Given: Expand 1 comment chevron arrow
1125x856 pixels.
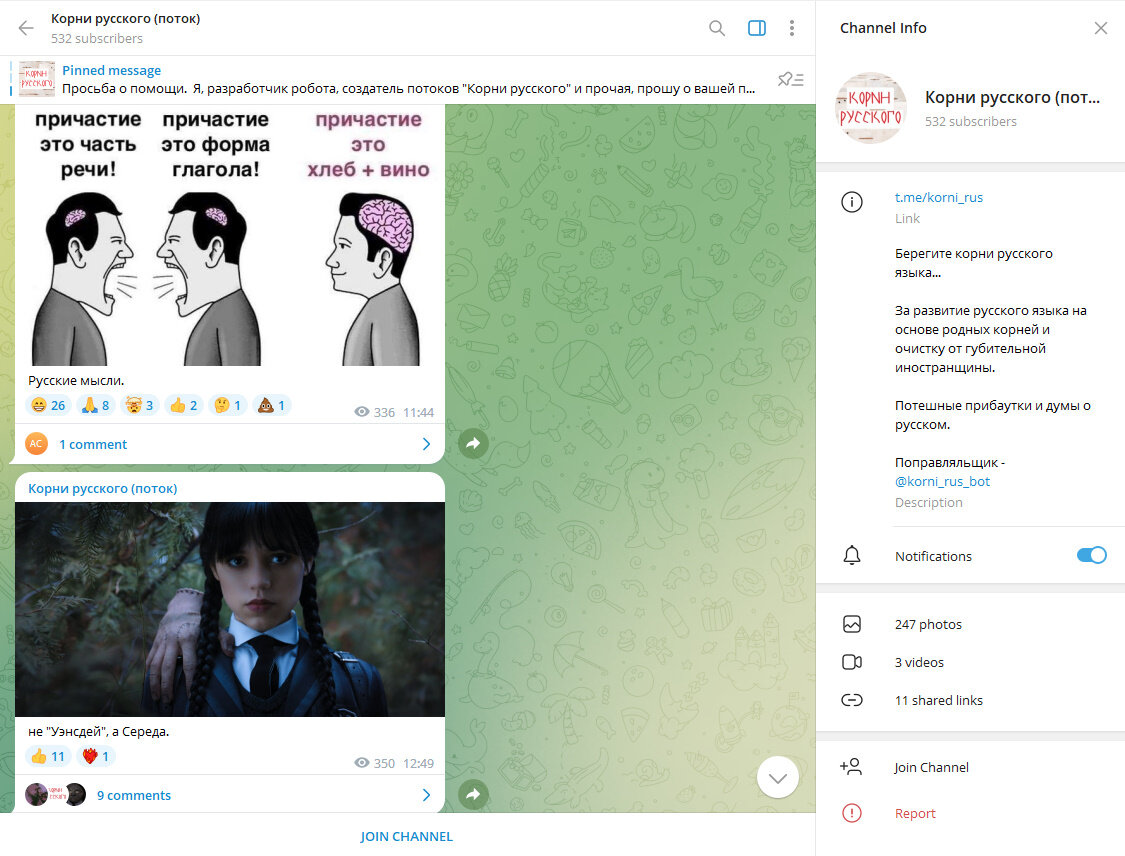Looking at the screenshot, I should point(426,444).
